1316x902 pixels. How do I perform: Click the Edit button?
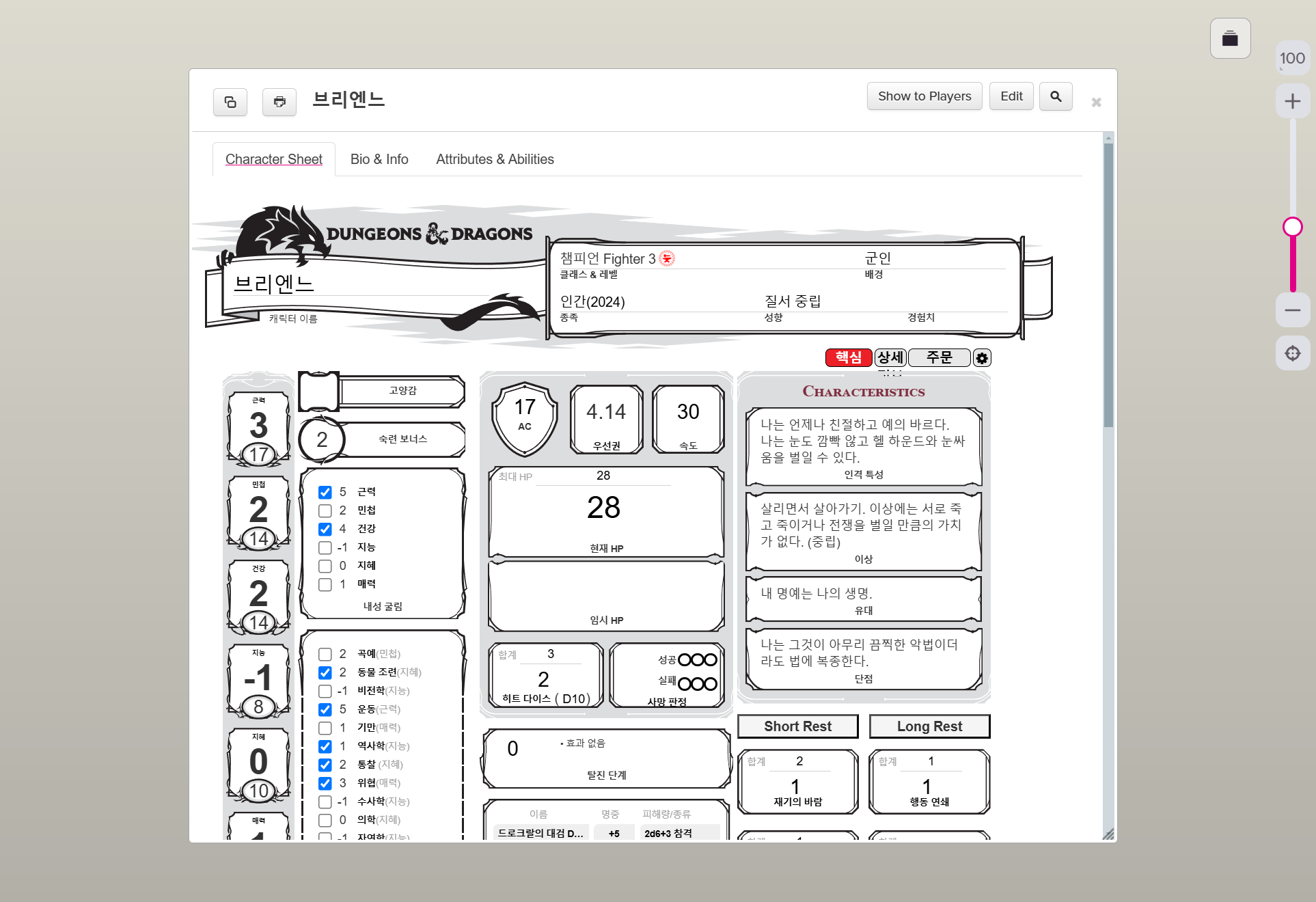(x=1011, y=96)
